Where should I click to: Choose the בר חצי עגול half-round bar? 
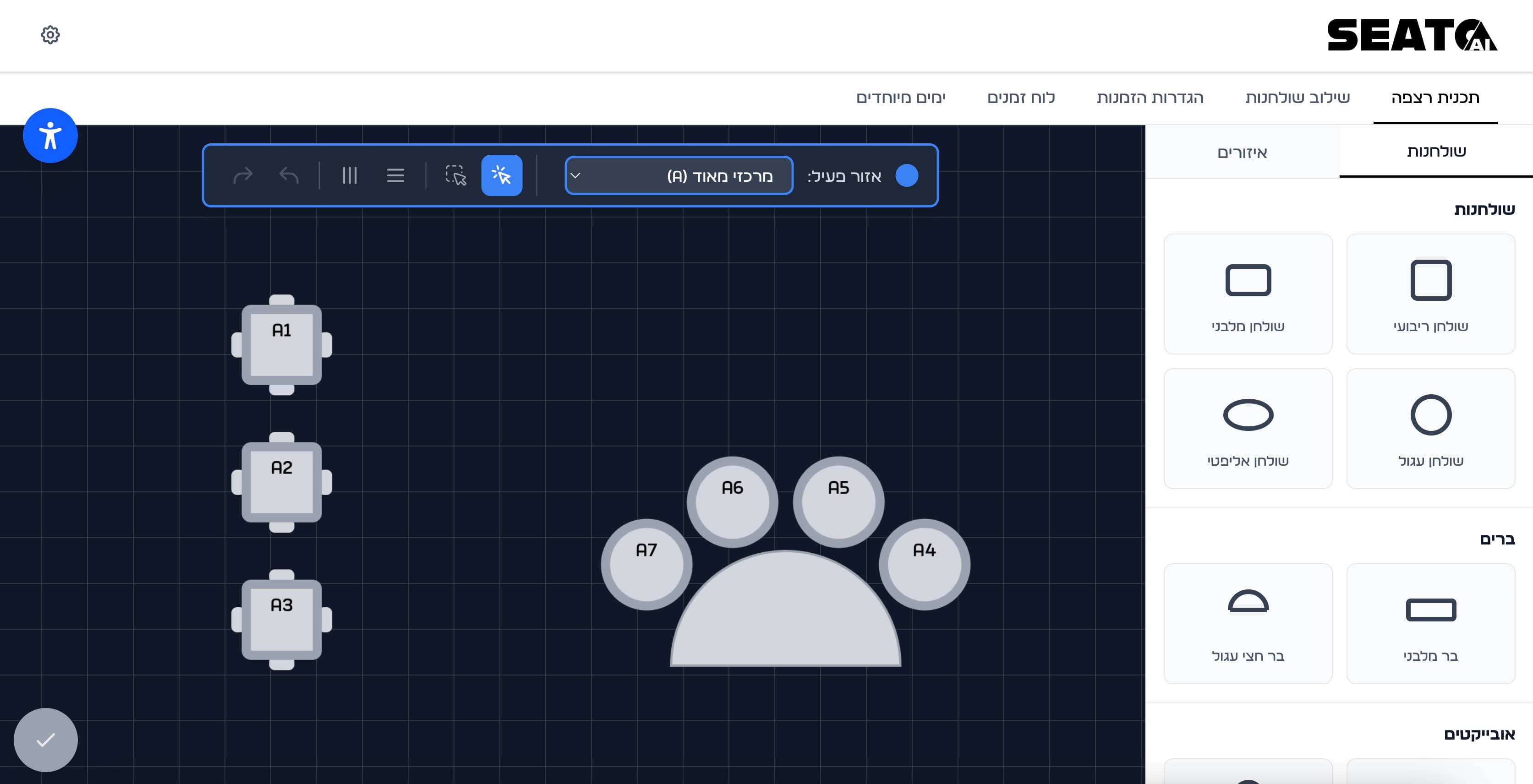1248,623
